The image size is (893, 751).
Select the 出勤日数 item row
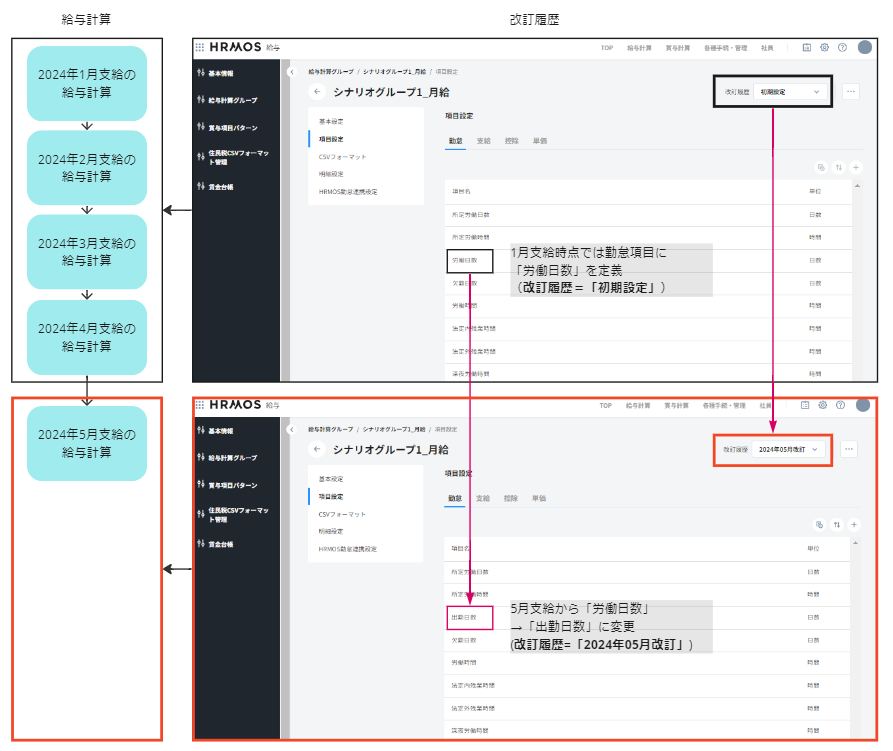470,618
